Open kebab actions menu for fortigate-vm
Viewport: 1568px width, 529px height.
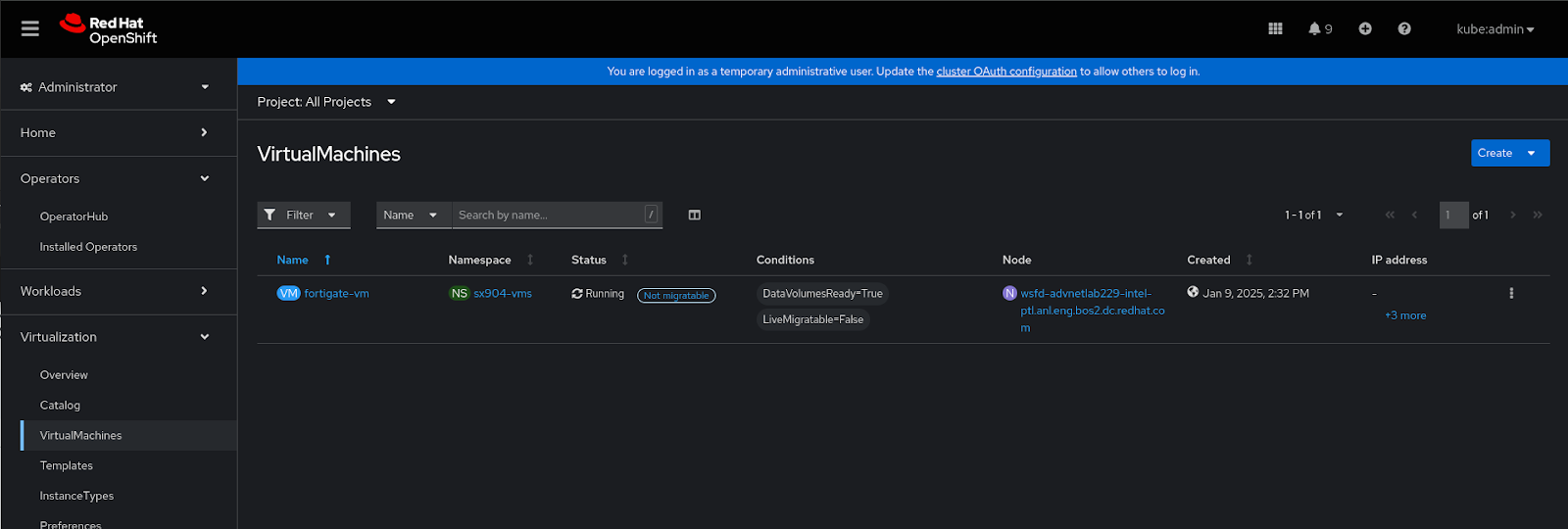click(1511, 294)
